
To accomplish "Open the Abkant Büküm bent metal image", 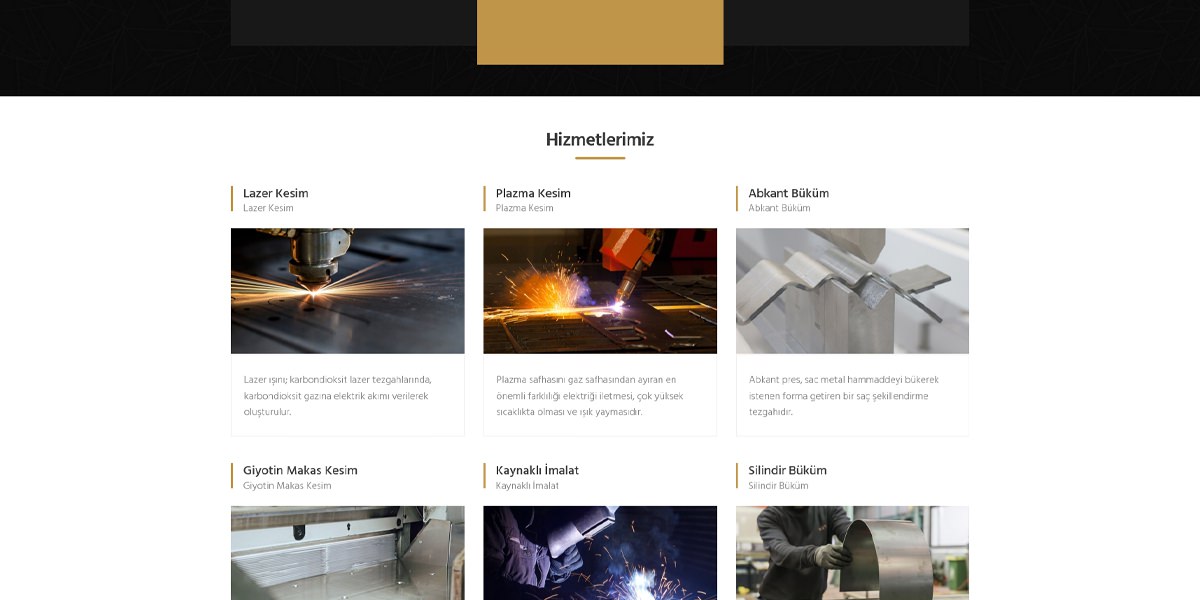I will (852, 291).
